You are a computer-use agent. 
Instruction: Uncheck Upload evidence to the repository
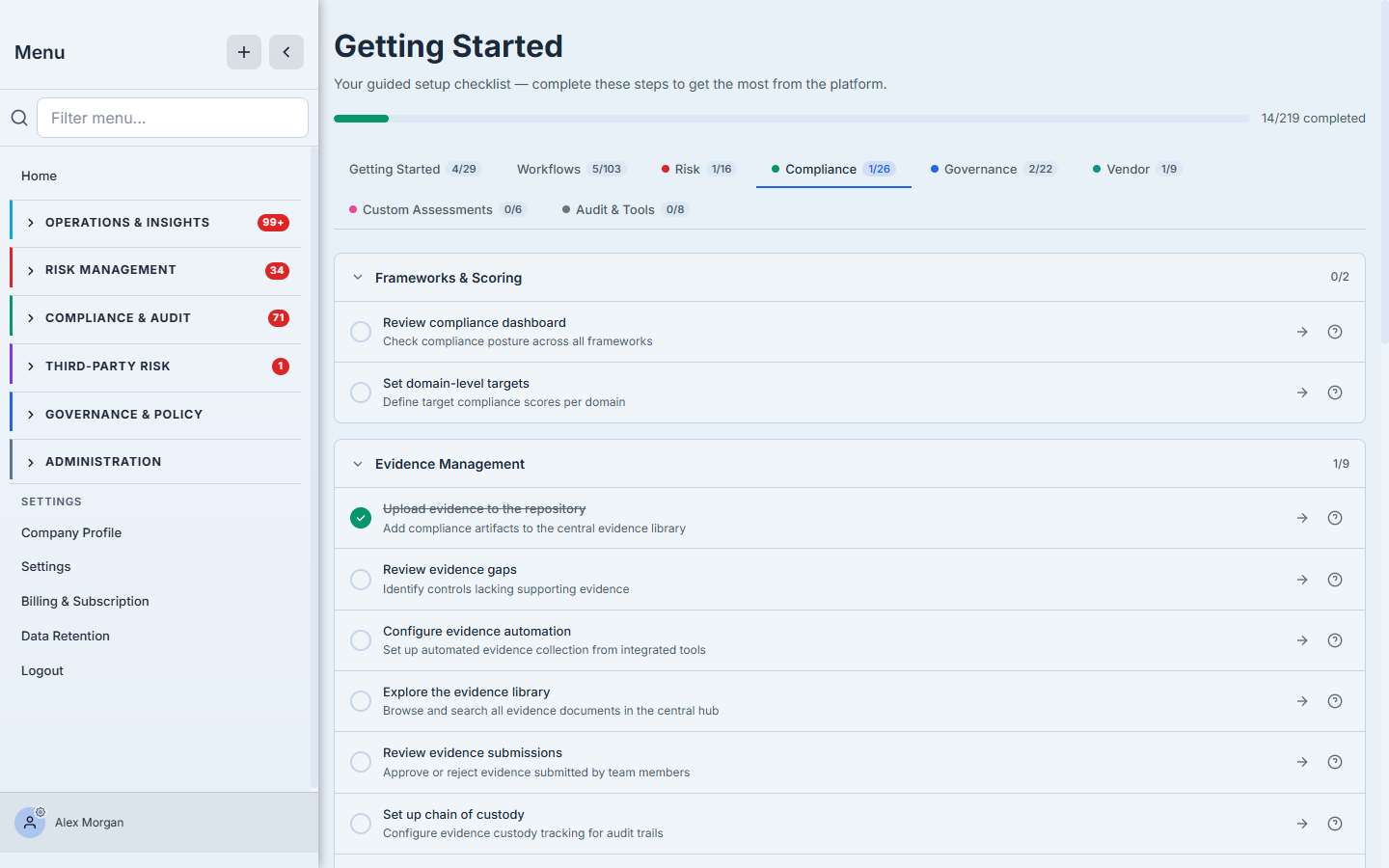click(x=361, y=518)
